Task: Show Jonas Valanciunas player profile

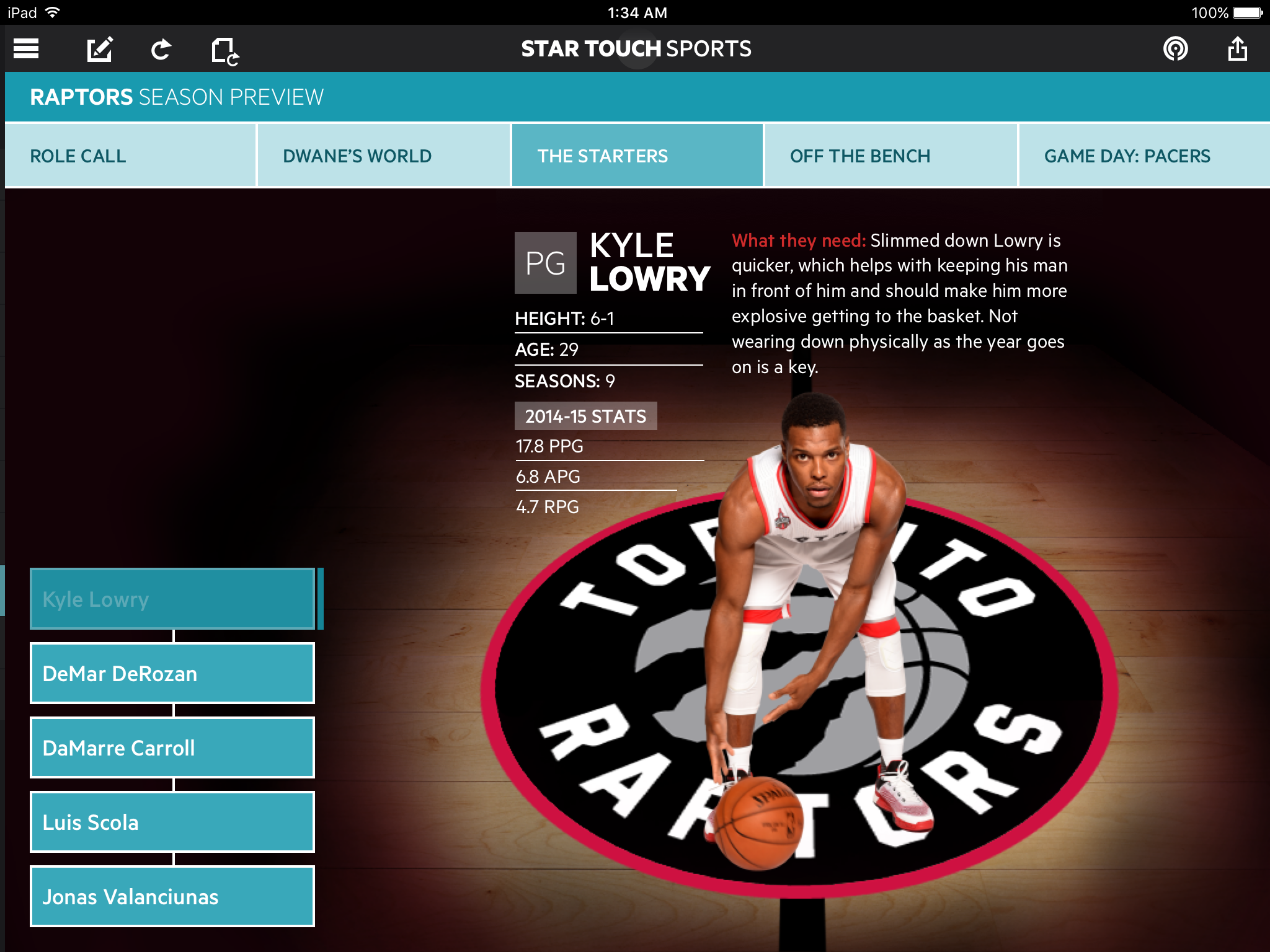Action: [x=172, y=896]
